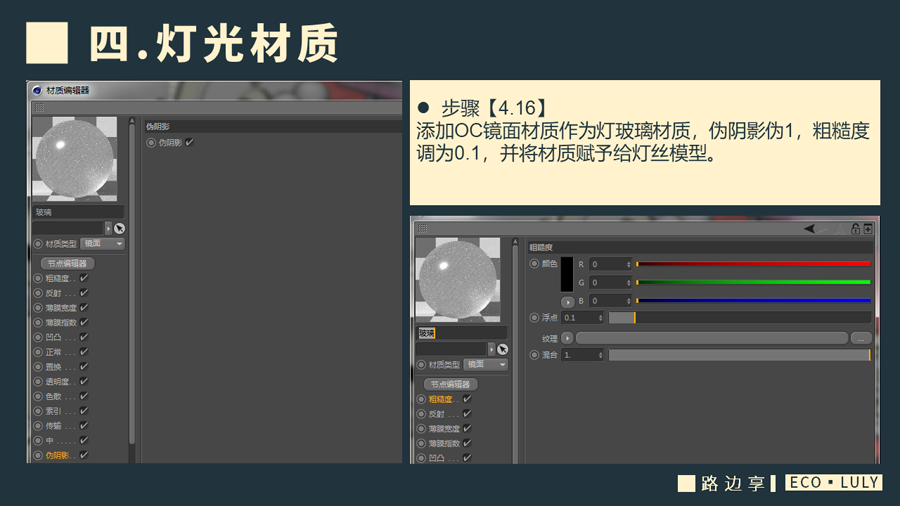The image size is (900, 506).
Task: Click the animation dot beside 透明度 channel
Action: (38, 382)
